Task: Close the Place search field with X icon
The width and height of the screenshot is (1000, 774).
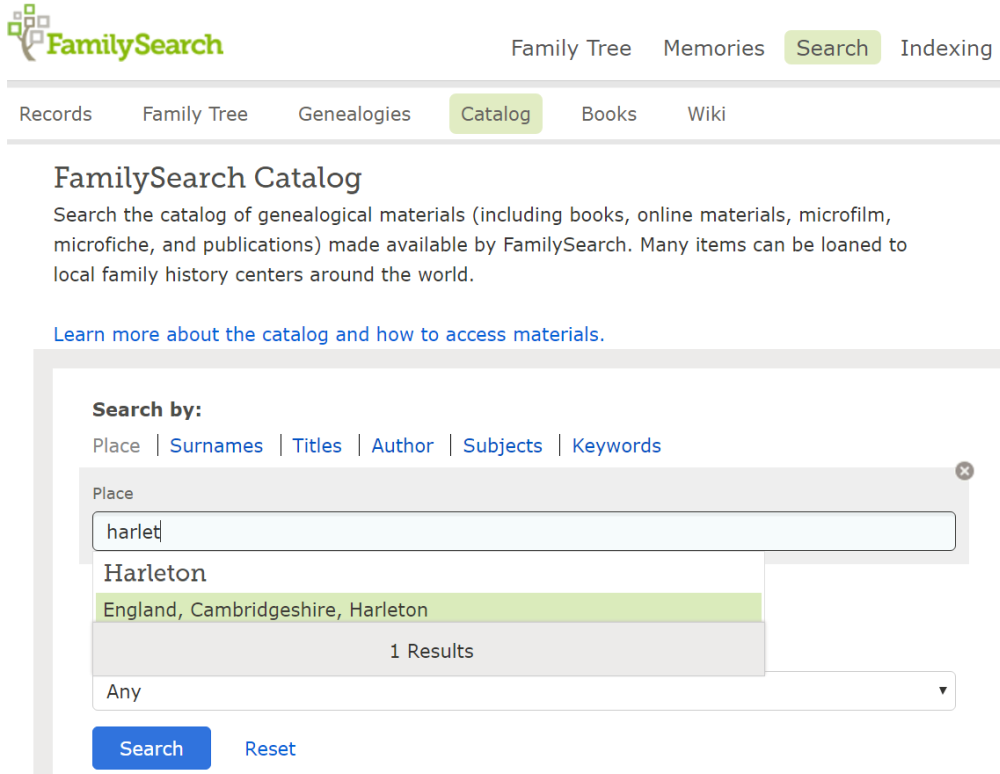Action: tap(964, 471)
